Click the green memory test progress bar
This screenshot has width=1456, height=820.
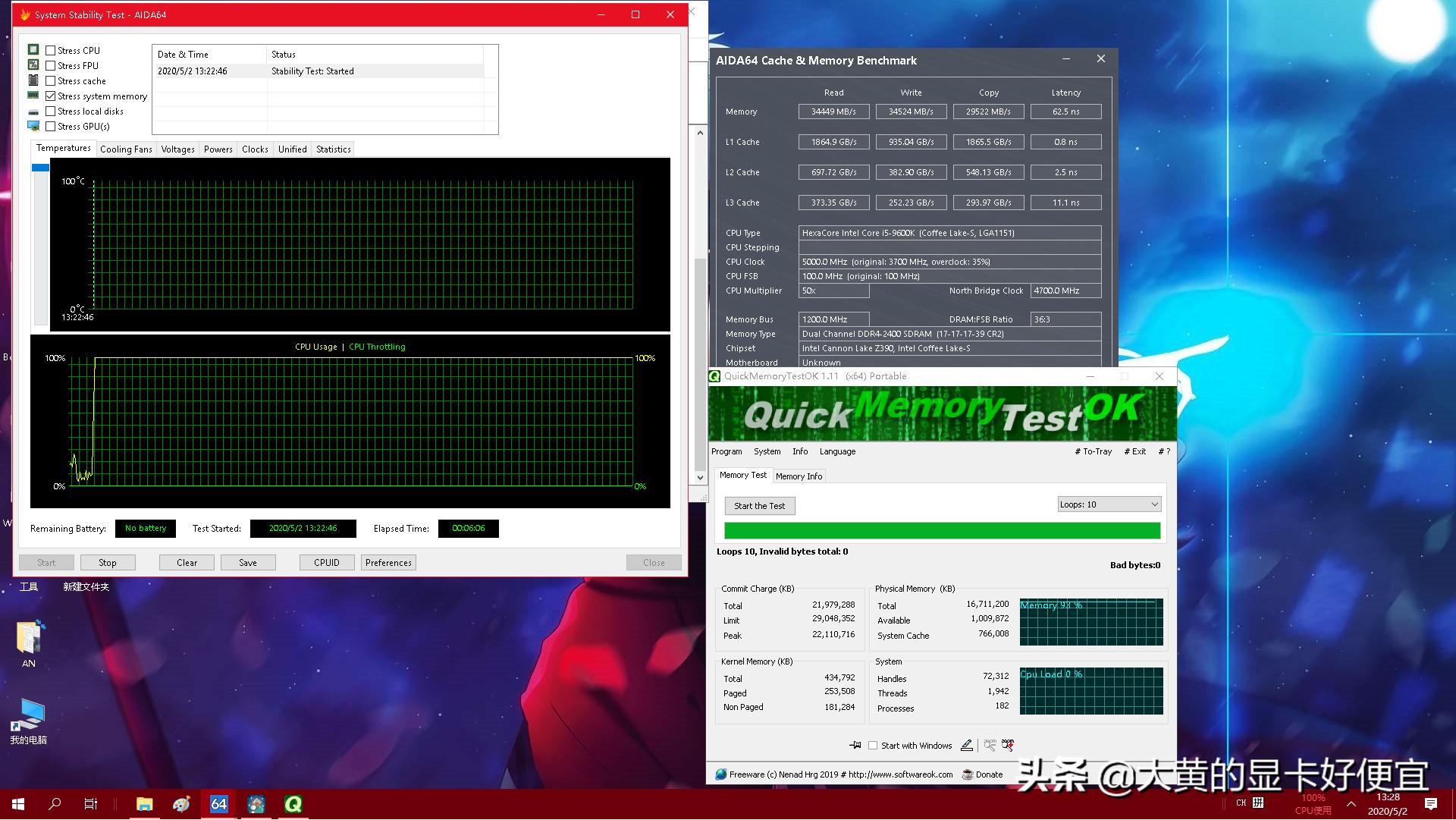click(941, 530)
